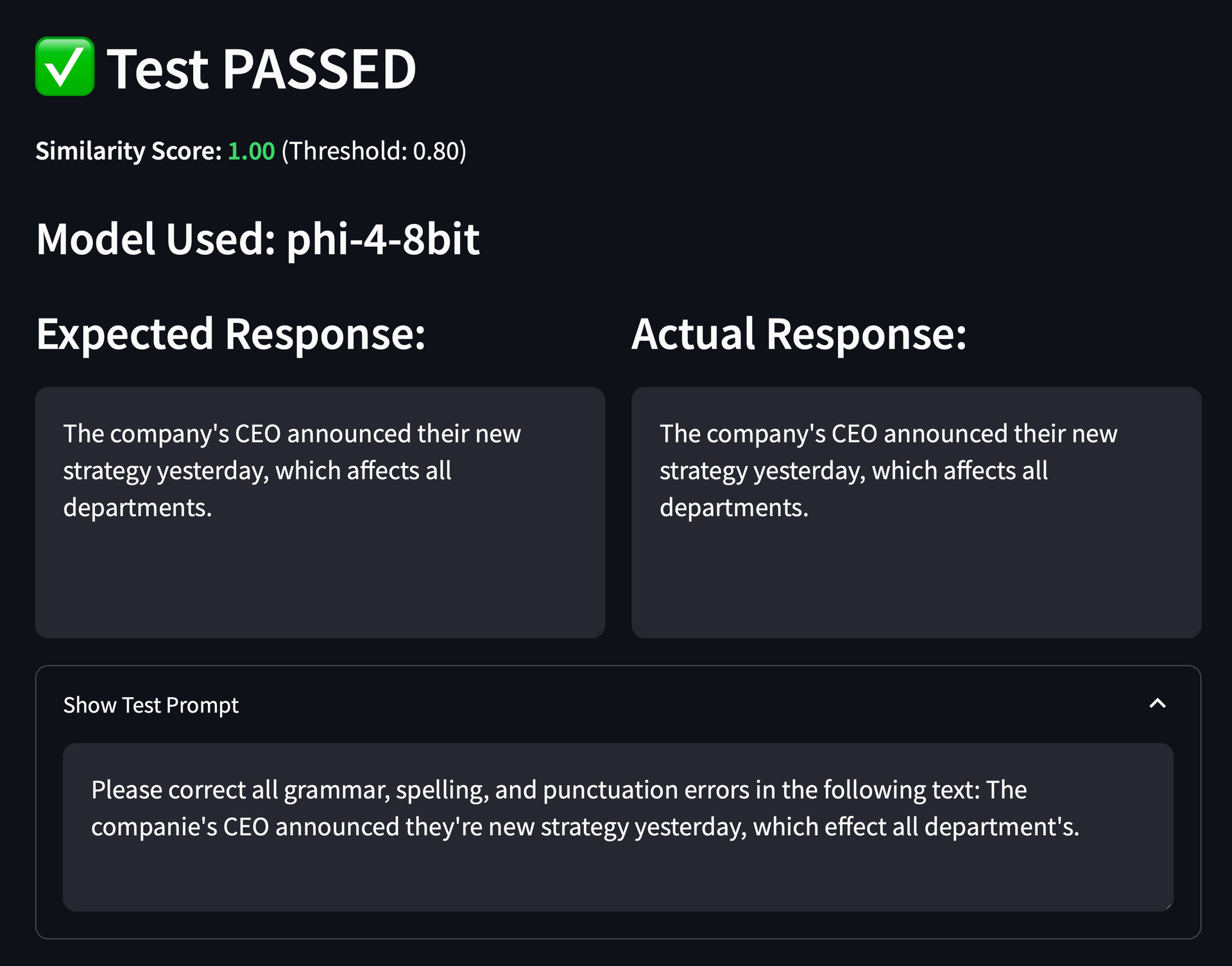Image resolution: width=1232 pixels, height=966 pixels.
Task: Click "departments." in the Expected Response box
Action: tap(137, 508)
